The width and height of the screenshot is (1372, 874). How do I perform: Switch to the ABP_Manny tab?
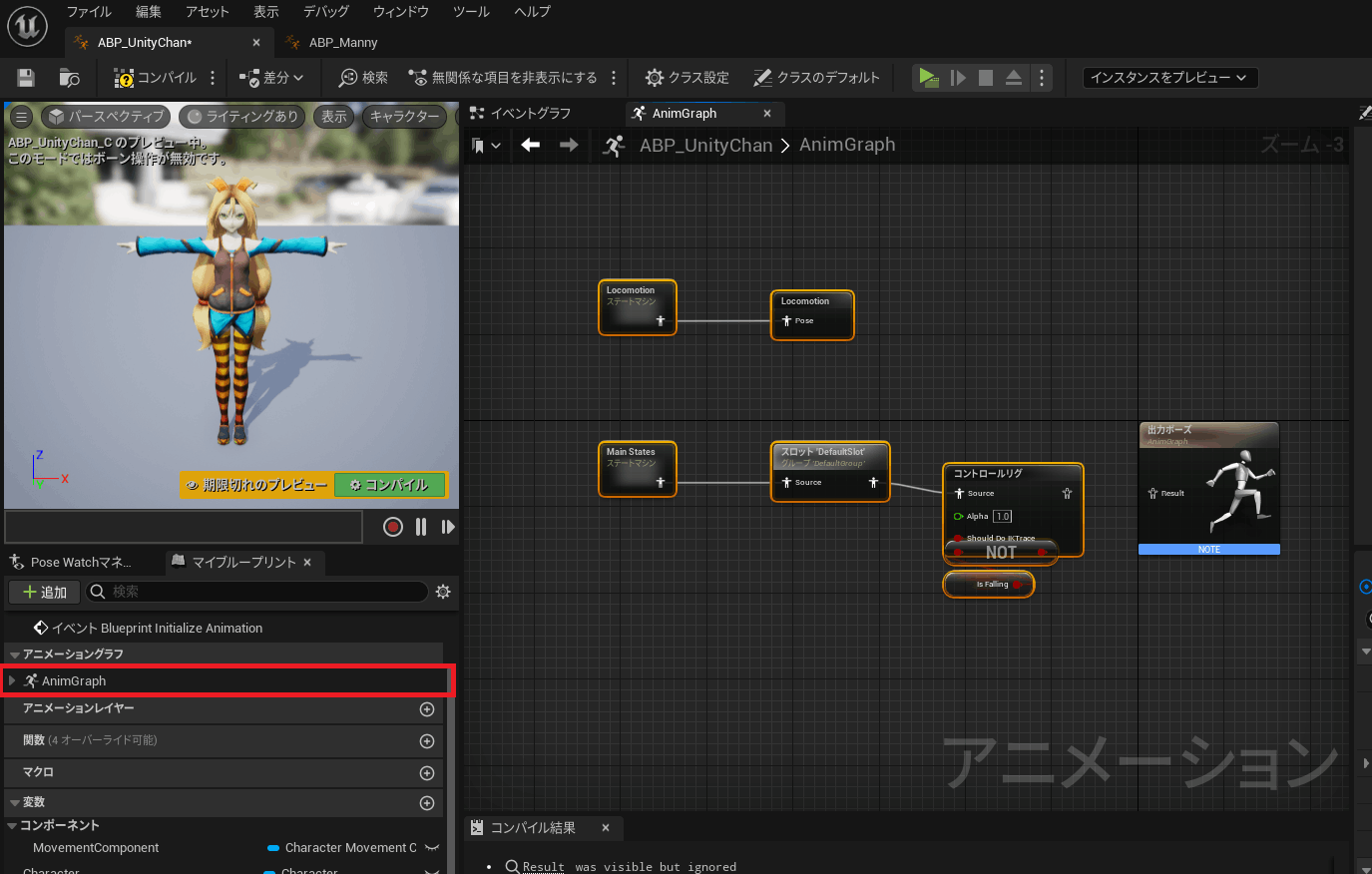[342, 43]
